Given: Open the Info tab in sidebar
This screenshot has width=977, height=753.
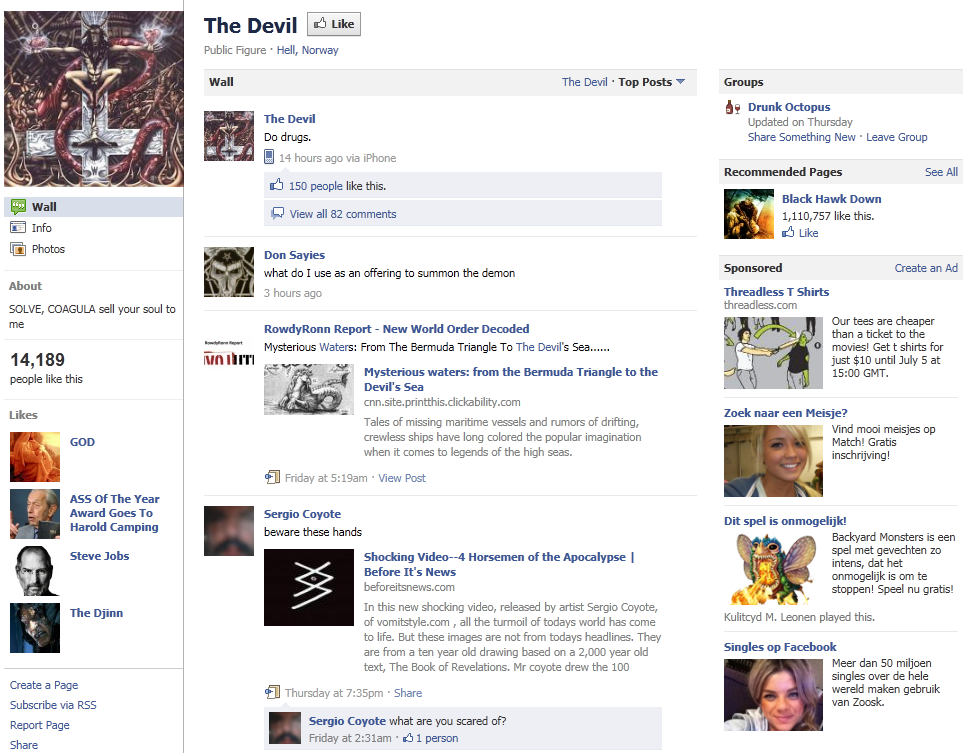Looking at the screenshot, I should tap(42, 228).
